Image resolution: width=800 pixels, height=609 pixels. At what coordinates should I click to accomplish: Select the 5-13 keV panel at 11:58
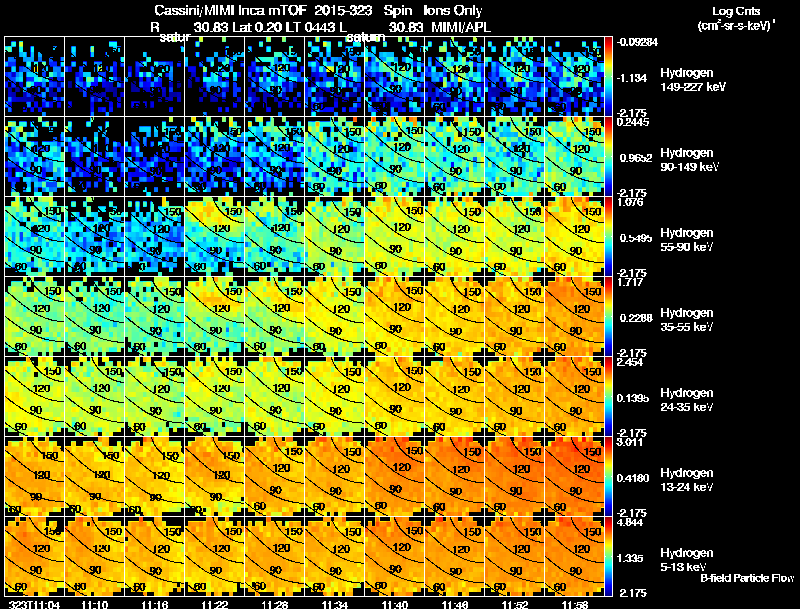coord(575,557)
